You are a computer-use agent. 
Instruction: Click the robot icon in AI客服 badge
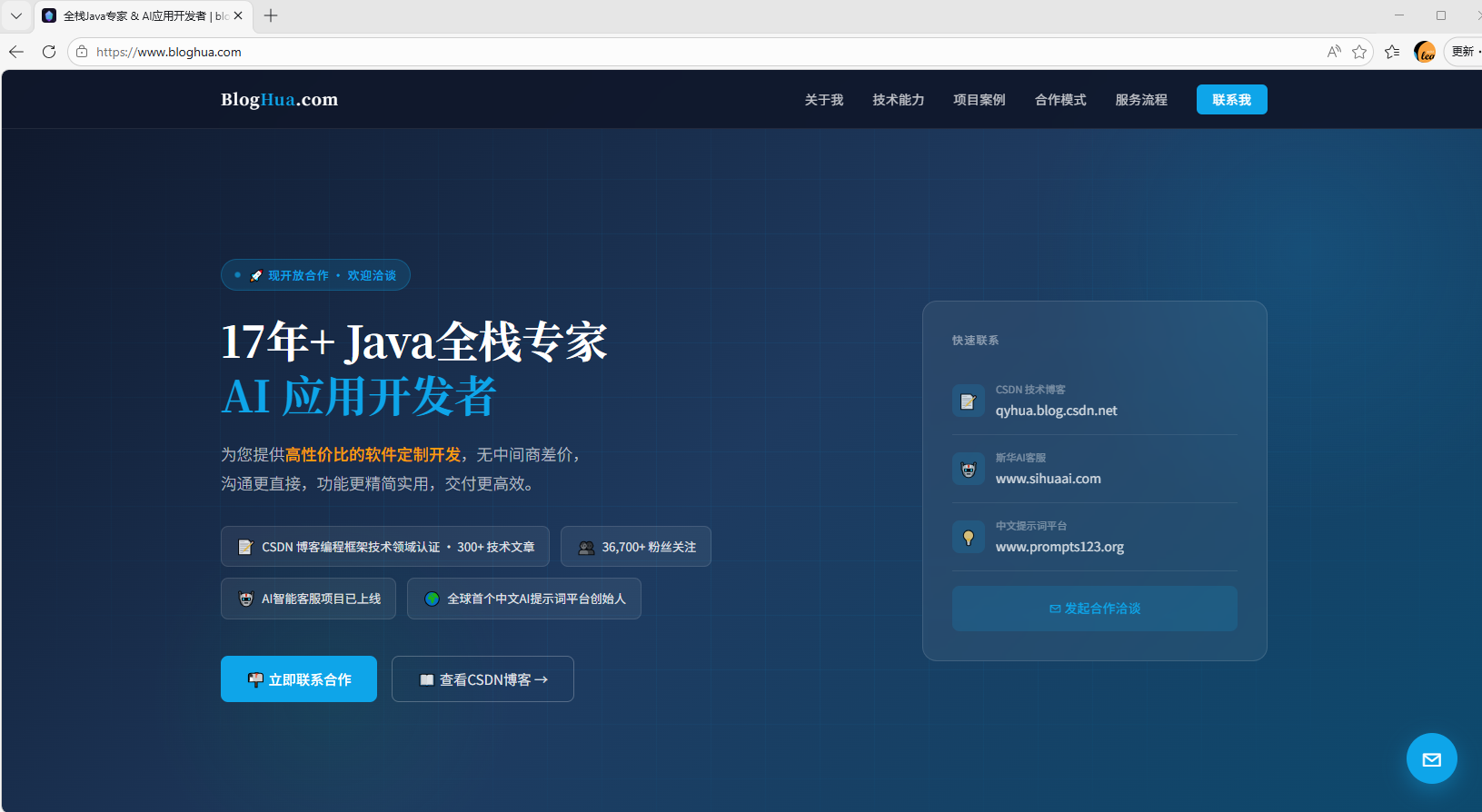(245, 599)
